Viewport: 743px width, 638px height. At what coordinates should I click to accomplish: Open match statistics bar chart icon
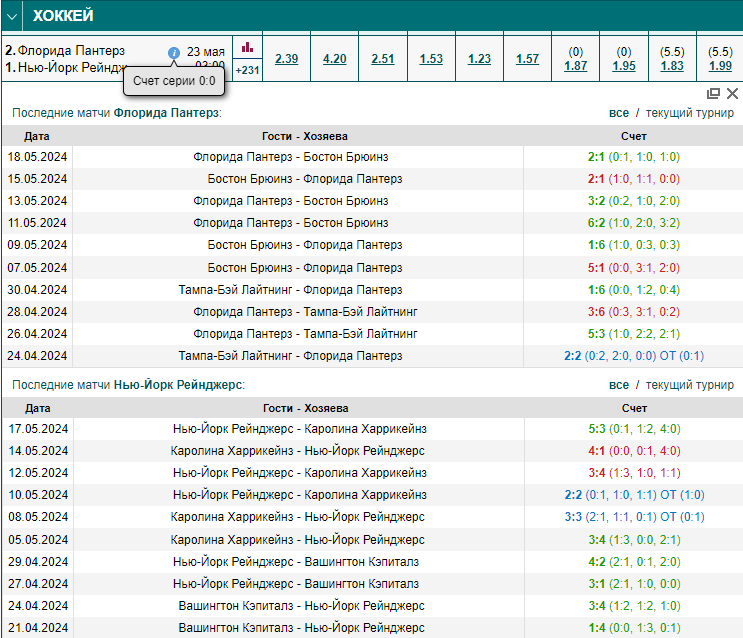[247, 47]
